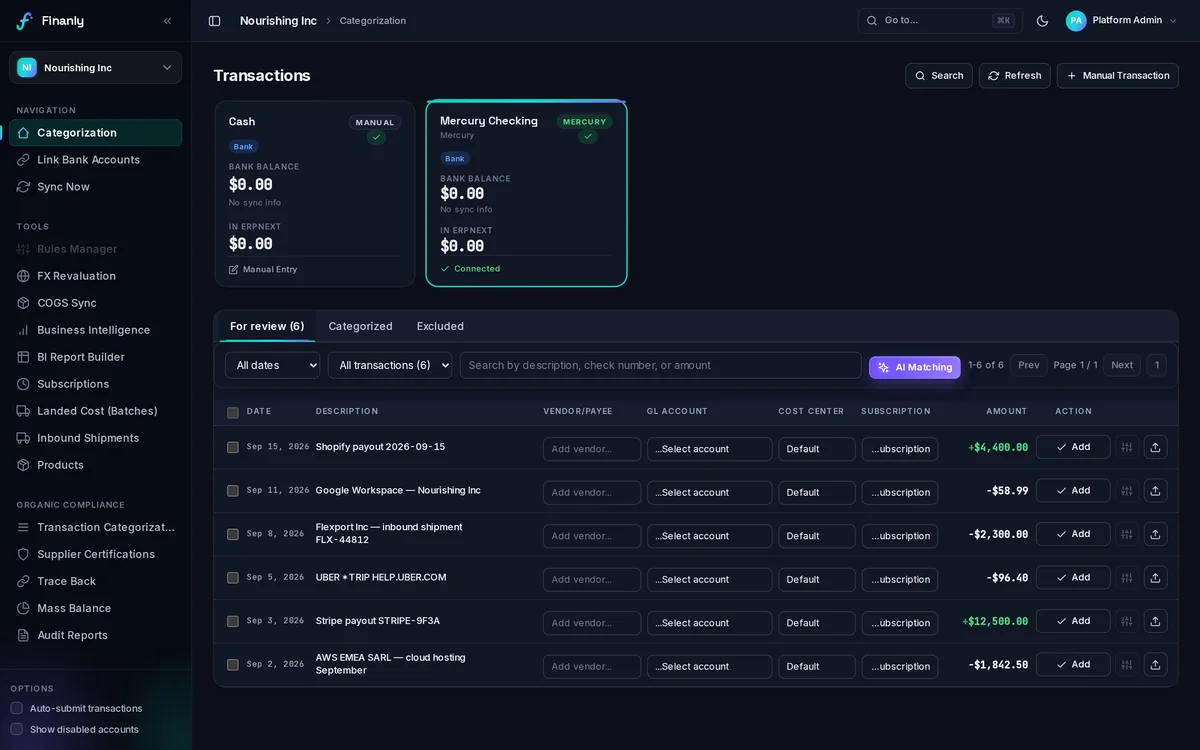This screenshot has width=1200, height=750.
Task: Switch to Categorized tab
Action: click(360, 326)
